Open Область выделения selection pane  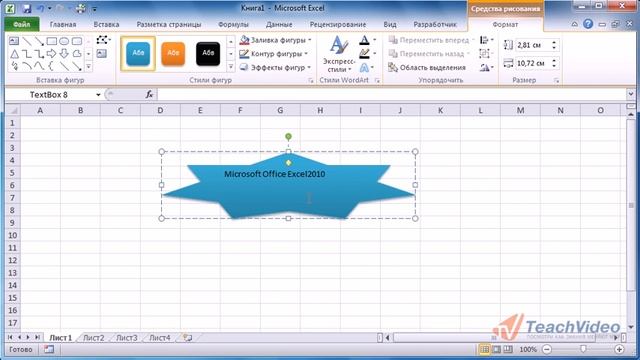point(427,67)
